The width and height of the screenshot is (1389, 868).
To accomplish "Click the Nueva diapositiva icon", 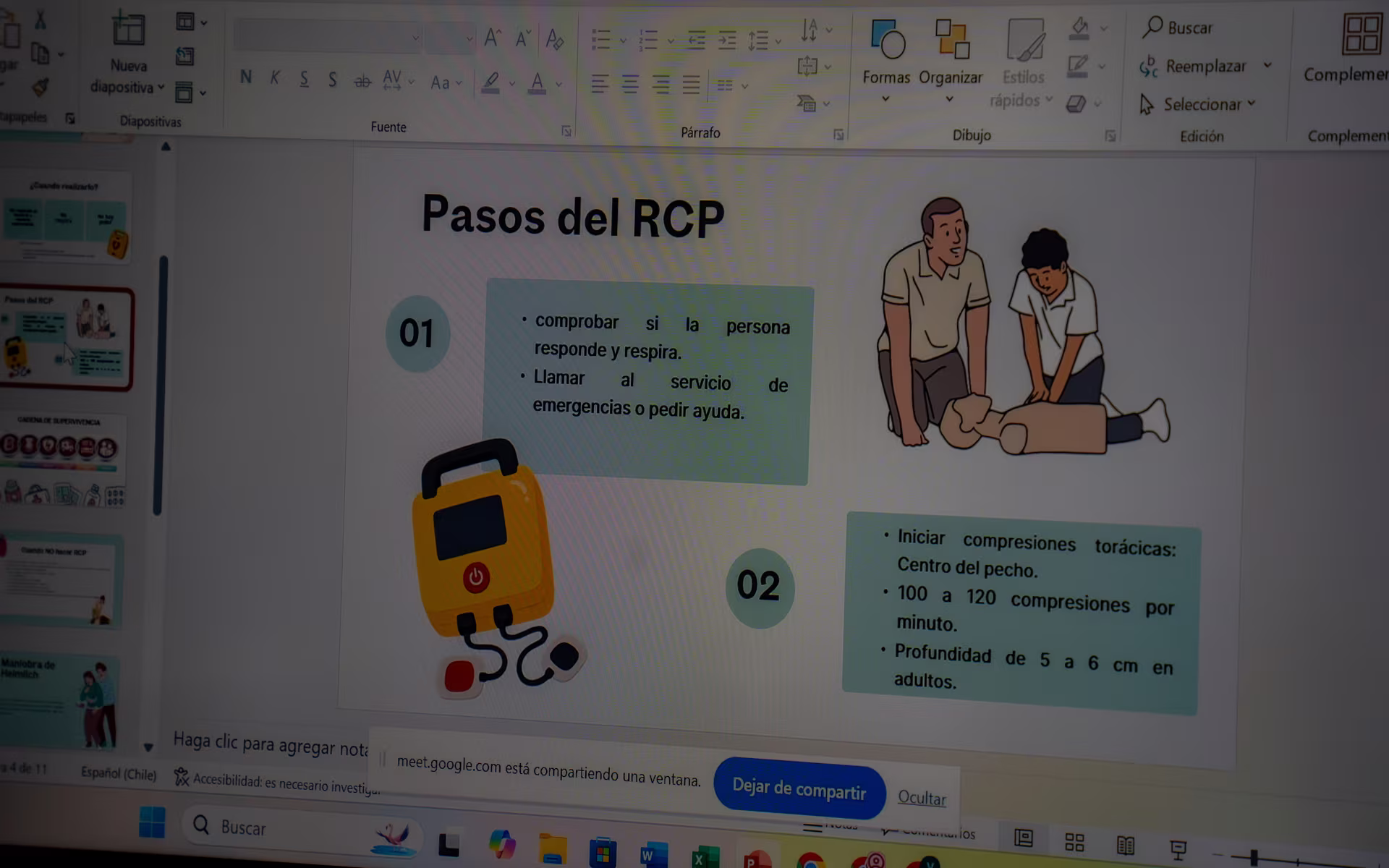I will 128,30.
